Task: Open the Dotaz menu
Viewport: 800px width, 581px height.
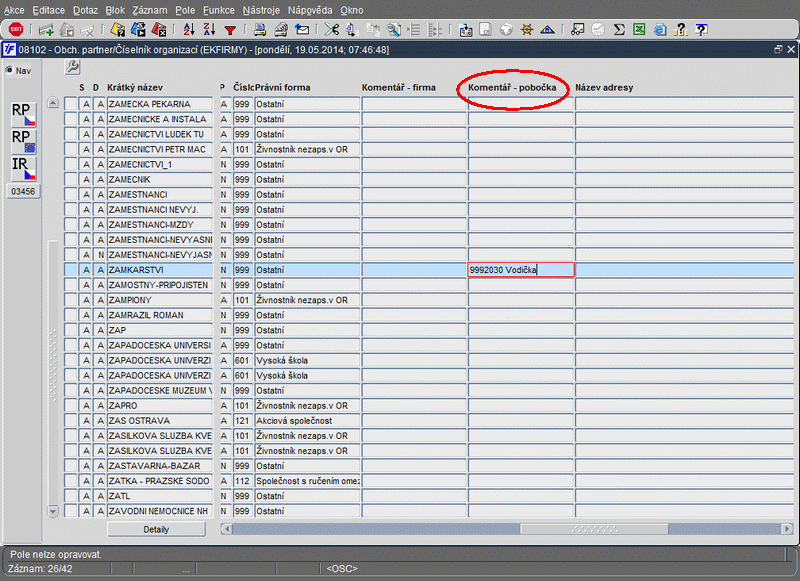Action: [x=85, y=10]
